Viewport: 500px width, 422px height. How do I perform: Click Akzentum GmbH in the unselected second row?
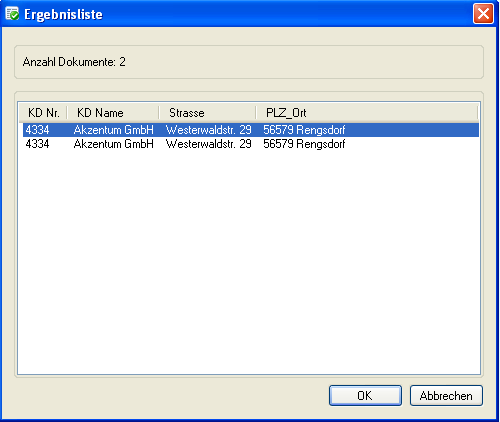(114, 144)
